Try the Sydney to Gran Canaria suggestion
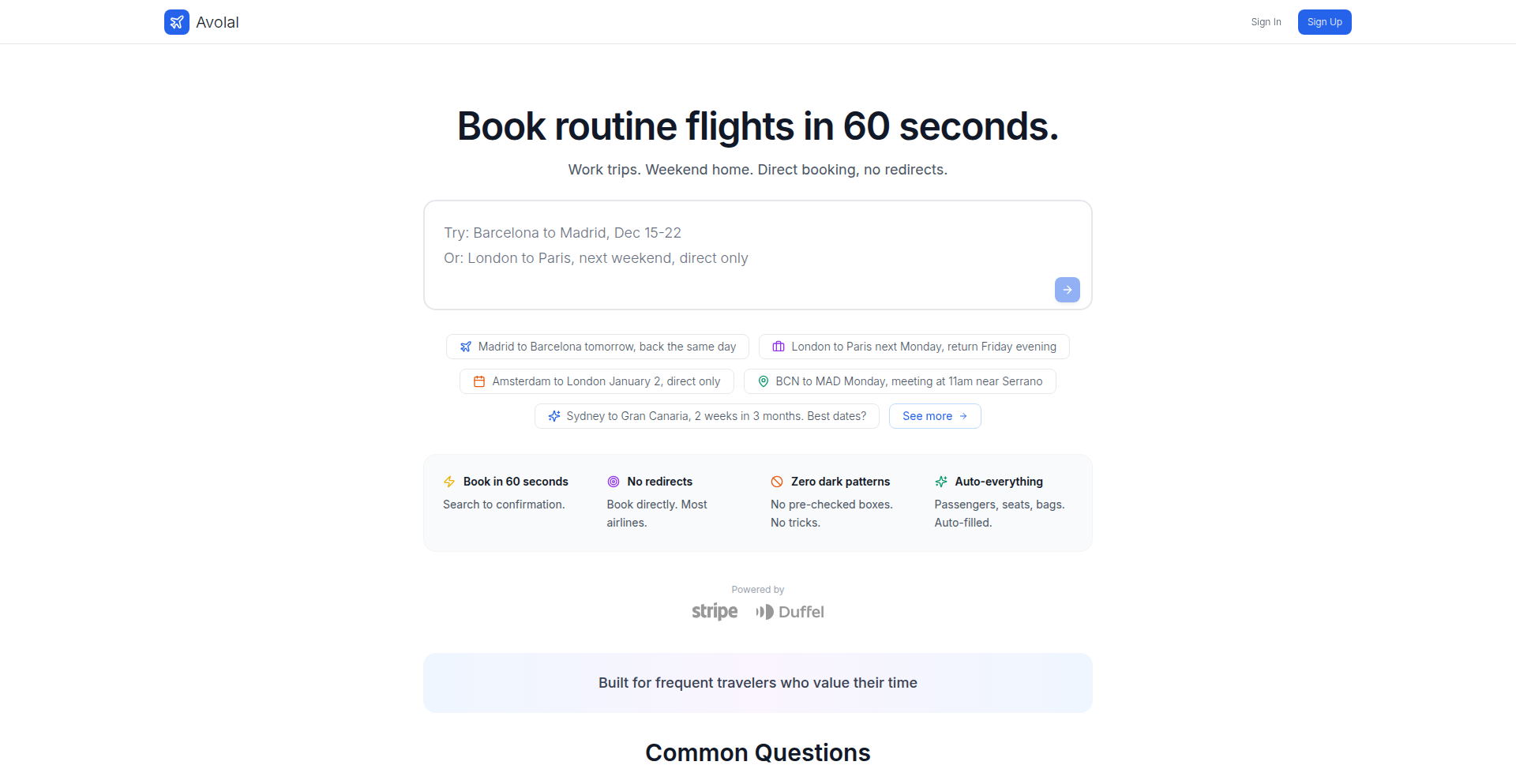The height and width of the screenshot is (784, 1516). (x=707, y=416)
